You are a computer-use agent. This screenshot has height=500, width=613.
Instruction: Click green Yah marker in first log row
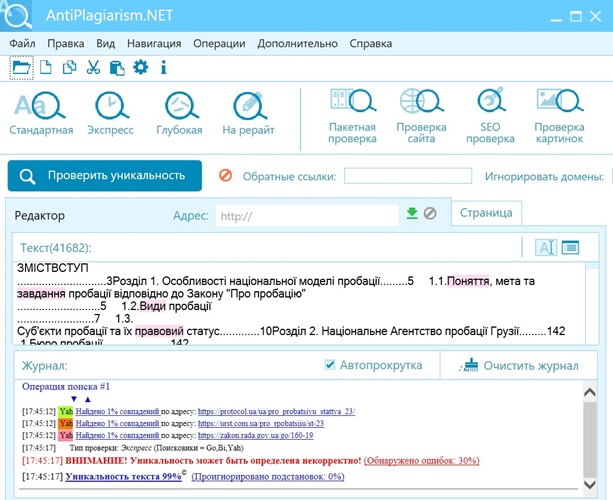[x=66, y=411]
